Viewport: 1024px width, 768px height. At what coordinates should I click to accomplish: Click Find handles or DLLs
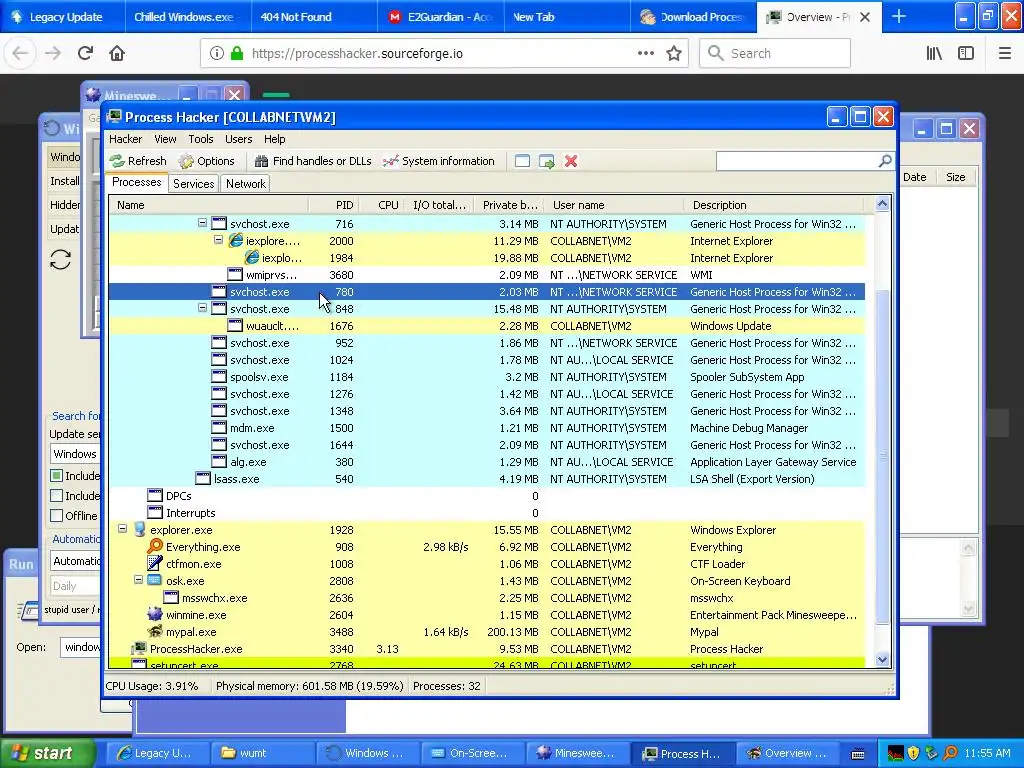[313, 161]
